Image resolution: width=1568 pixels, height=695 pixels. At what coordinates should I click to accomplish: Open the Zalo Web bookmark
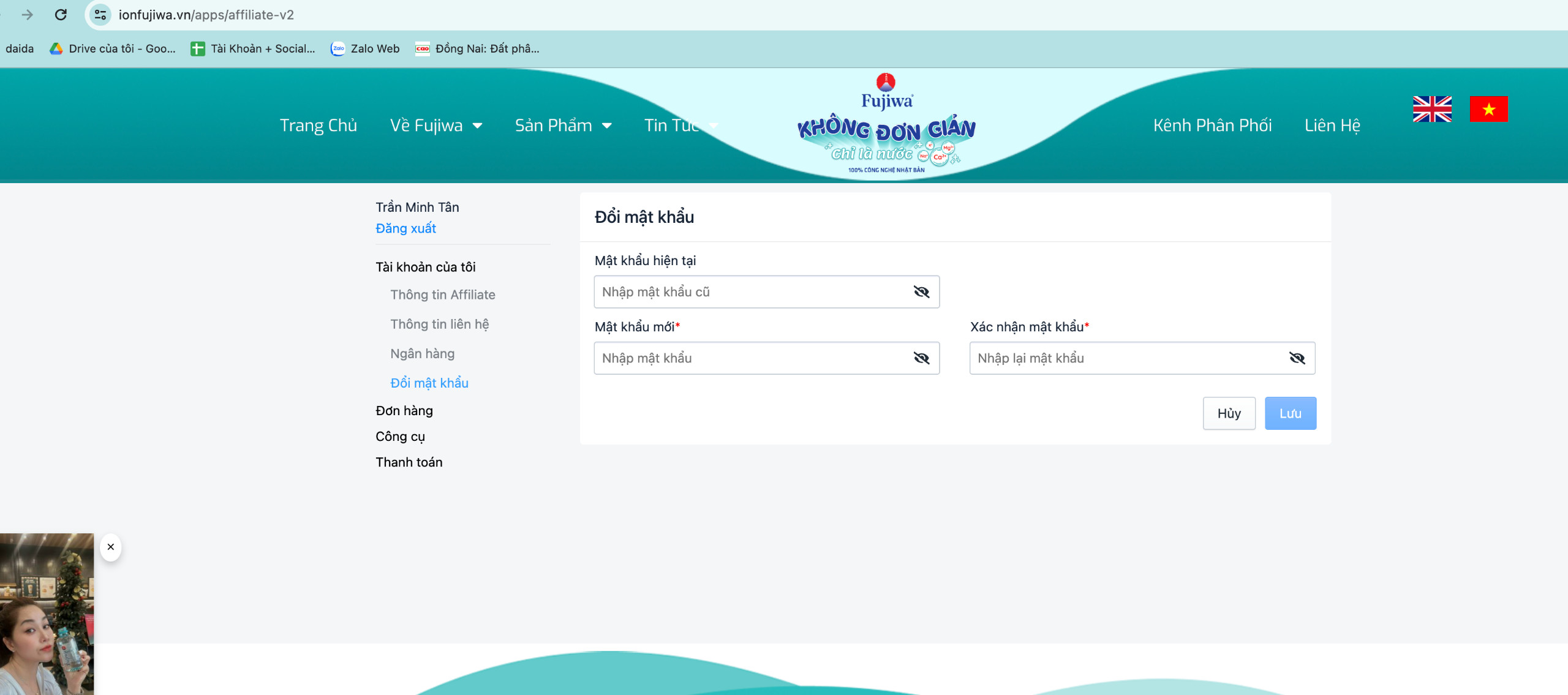[365, 49]
